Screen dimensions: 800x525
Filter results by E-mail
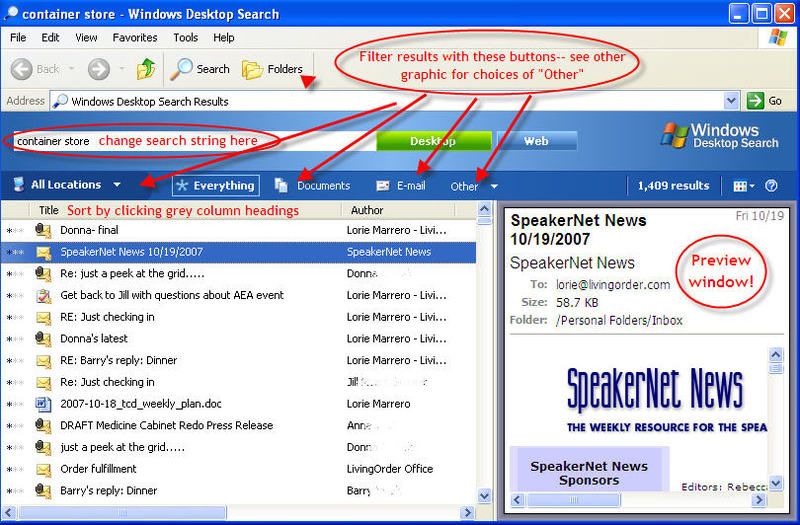tap(401, 186)
